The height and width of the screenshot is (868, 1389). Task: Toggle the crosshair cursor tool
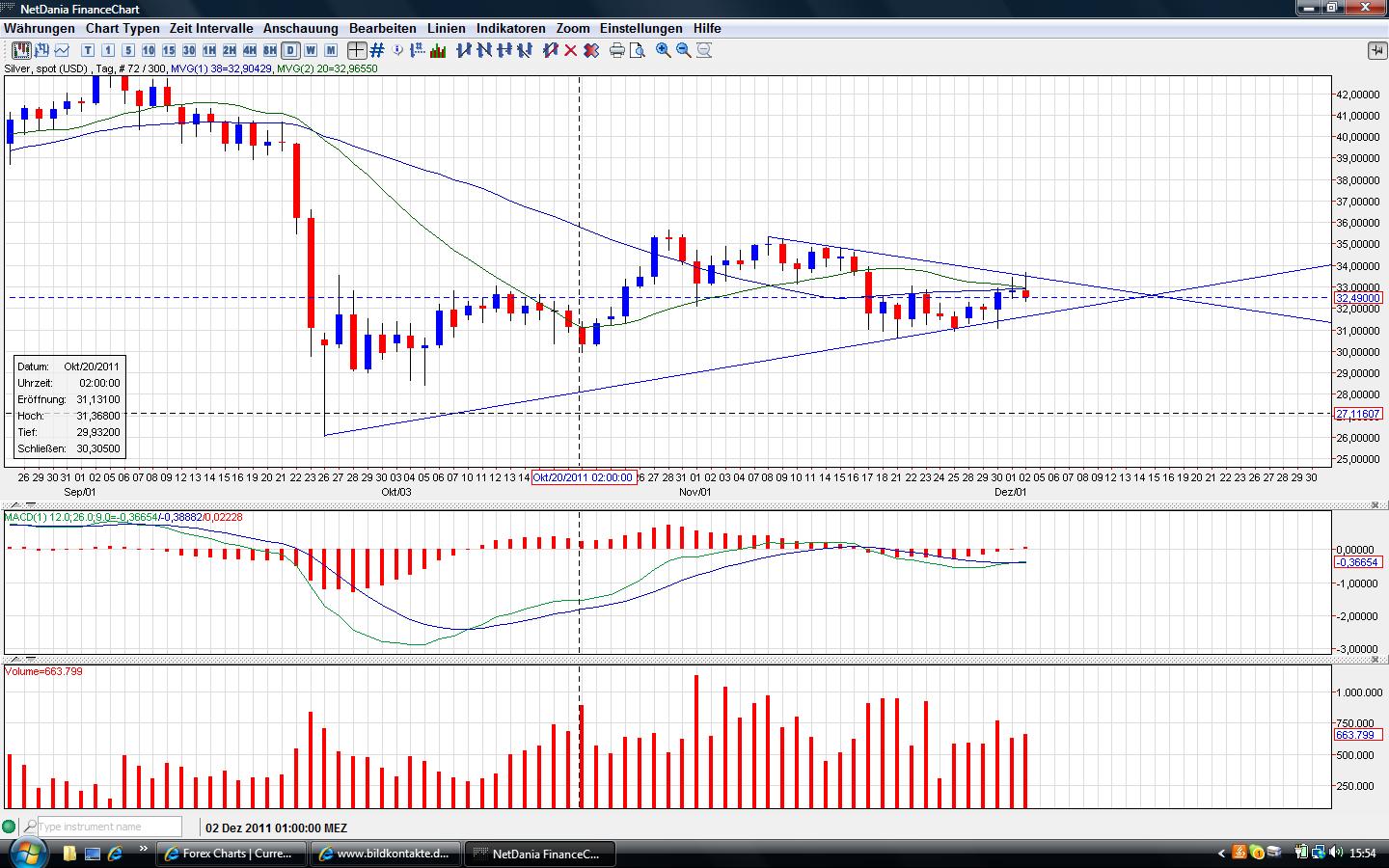coord(357,50)
